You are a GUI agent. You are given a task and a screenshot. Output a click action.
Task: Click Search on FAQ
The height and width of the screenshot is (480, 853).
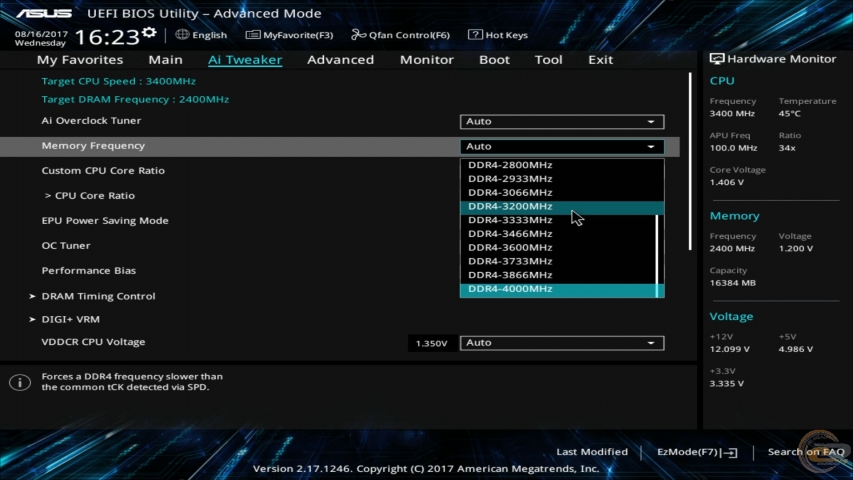(806, 452)
